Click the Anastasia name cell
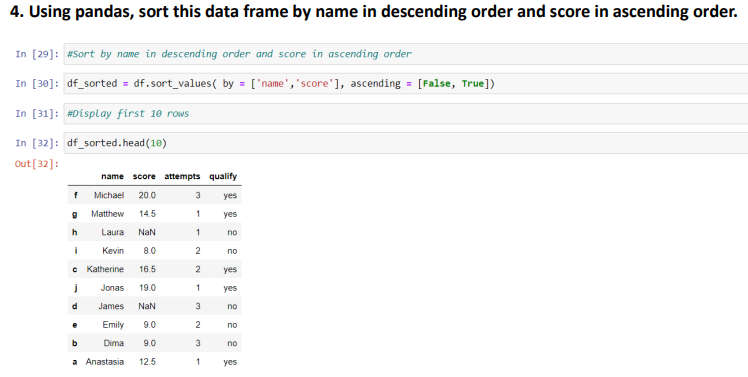 (x=104, y=362)
